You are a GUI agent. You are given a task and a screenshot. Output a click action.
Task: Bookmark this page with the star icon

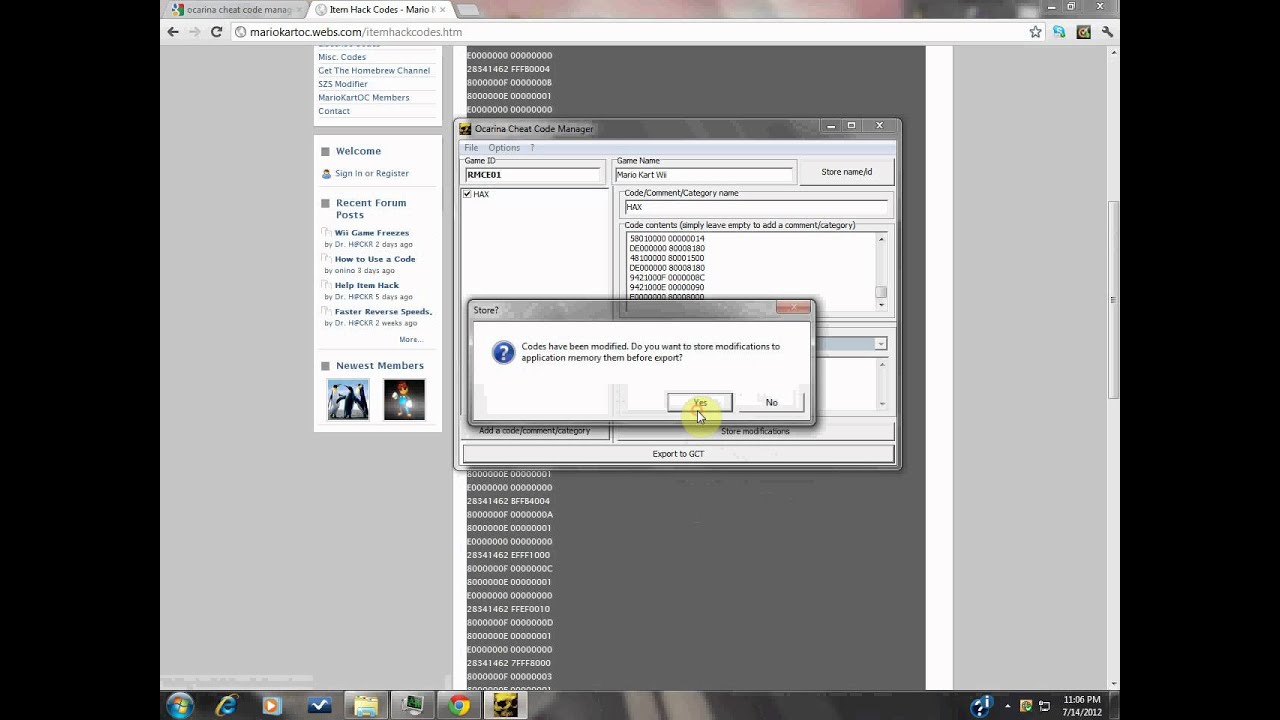[1036, 32]
